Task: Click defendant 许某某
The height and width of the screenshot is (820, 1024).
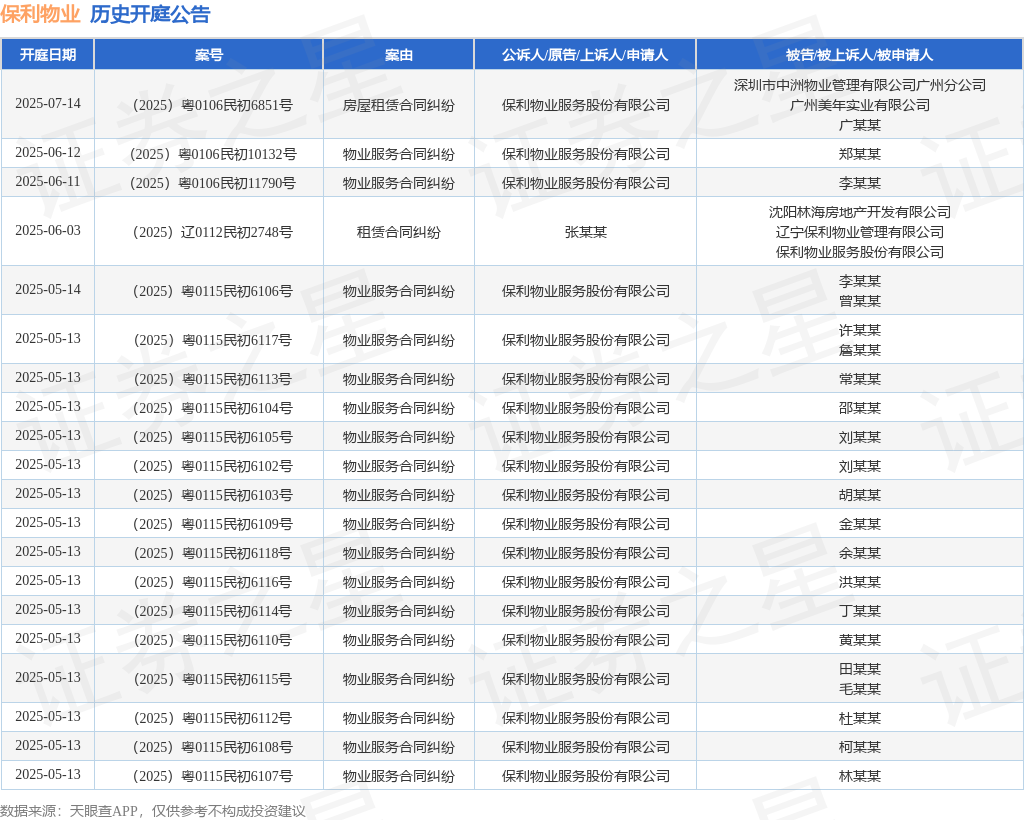Action: [859, 330]
